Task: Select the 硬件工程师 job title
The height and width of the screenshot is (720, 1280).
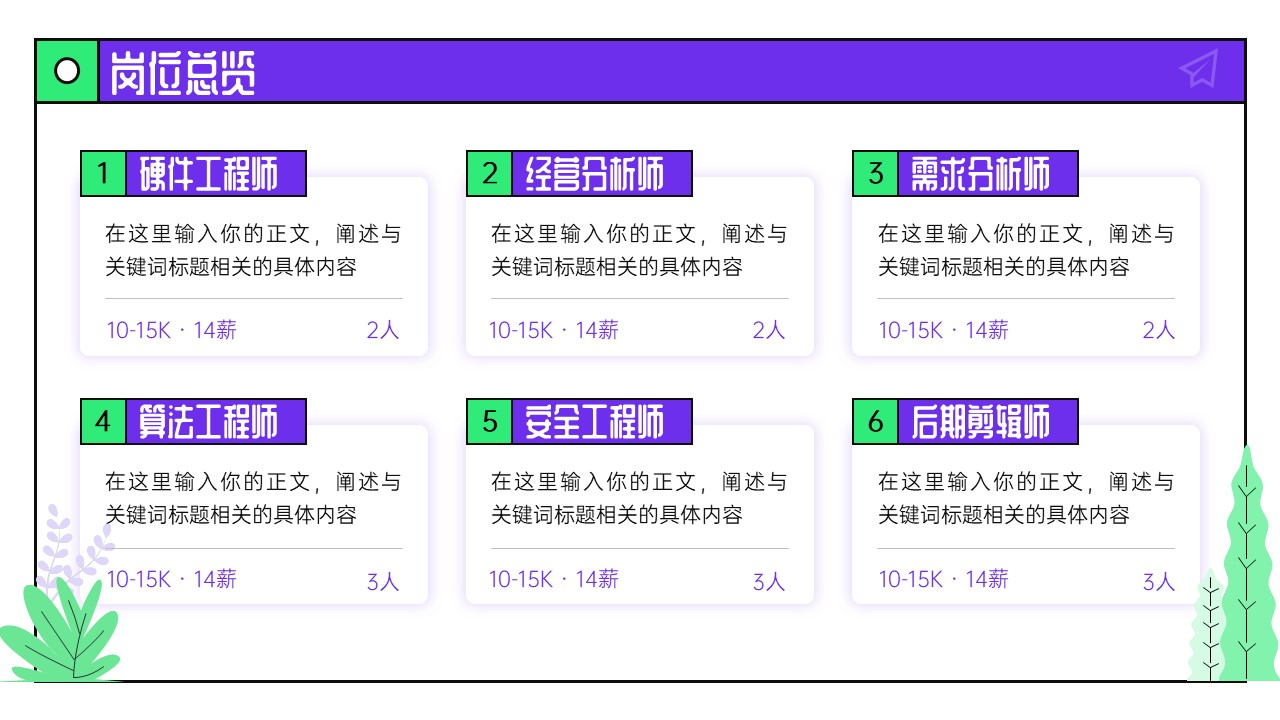Action: (x=208, y=174)
